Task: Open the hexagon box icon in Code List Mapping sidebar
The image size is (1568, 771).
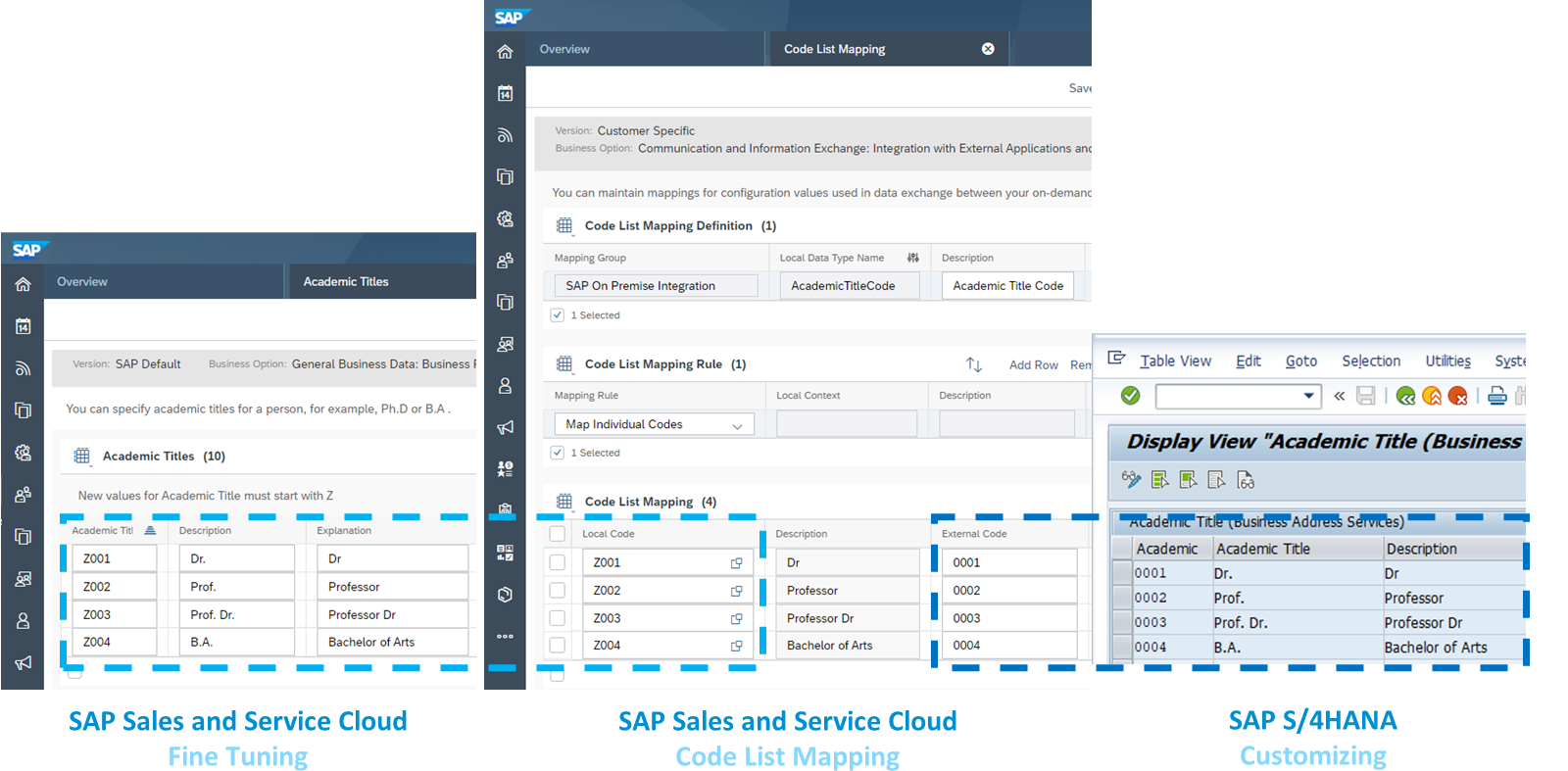Action: (x=505, y=595)
